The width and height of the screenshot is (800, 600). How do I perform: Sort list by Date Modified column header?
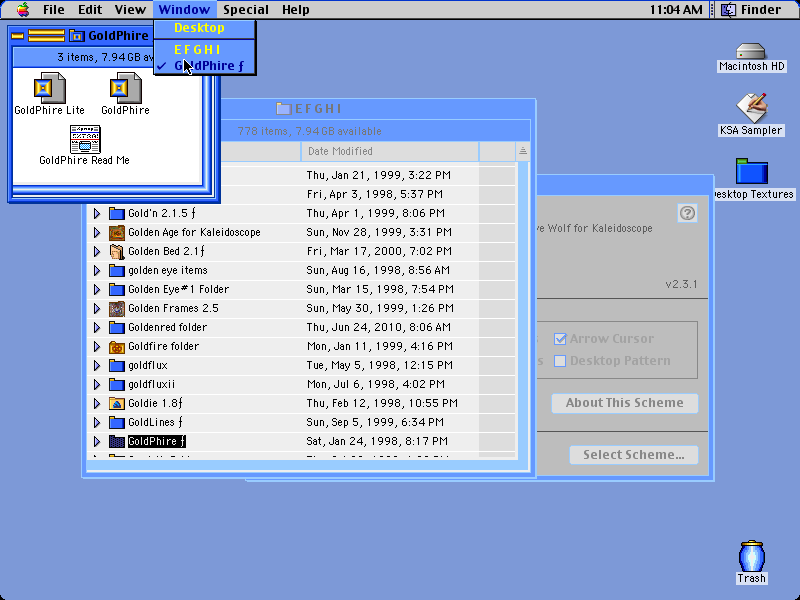coord(390,151)
